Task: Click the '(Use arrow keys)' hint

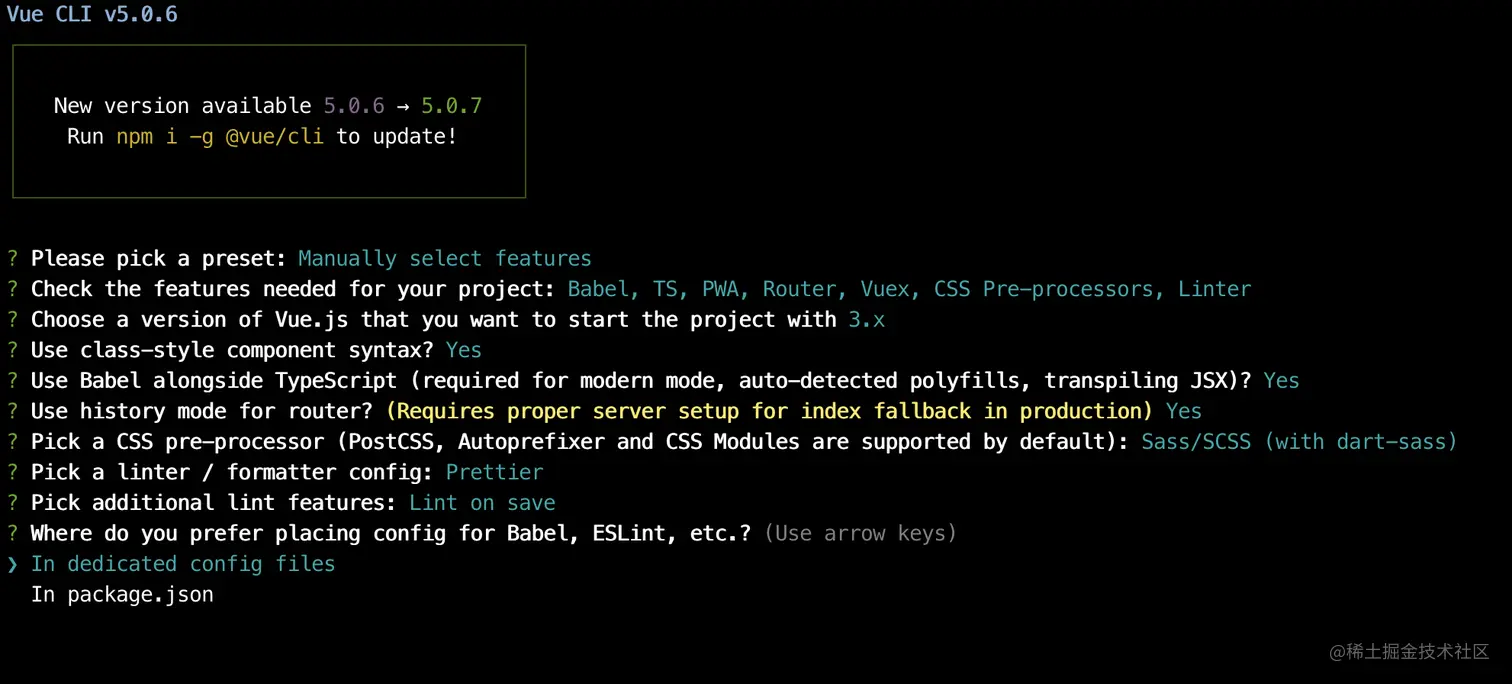Action: (x=860, y=533)
